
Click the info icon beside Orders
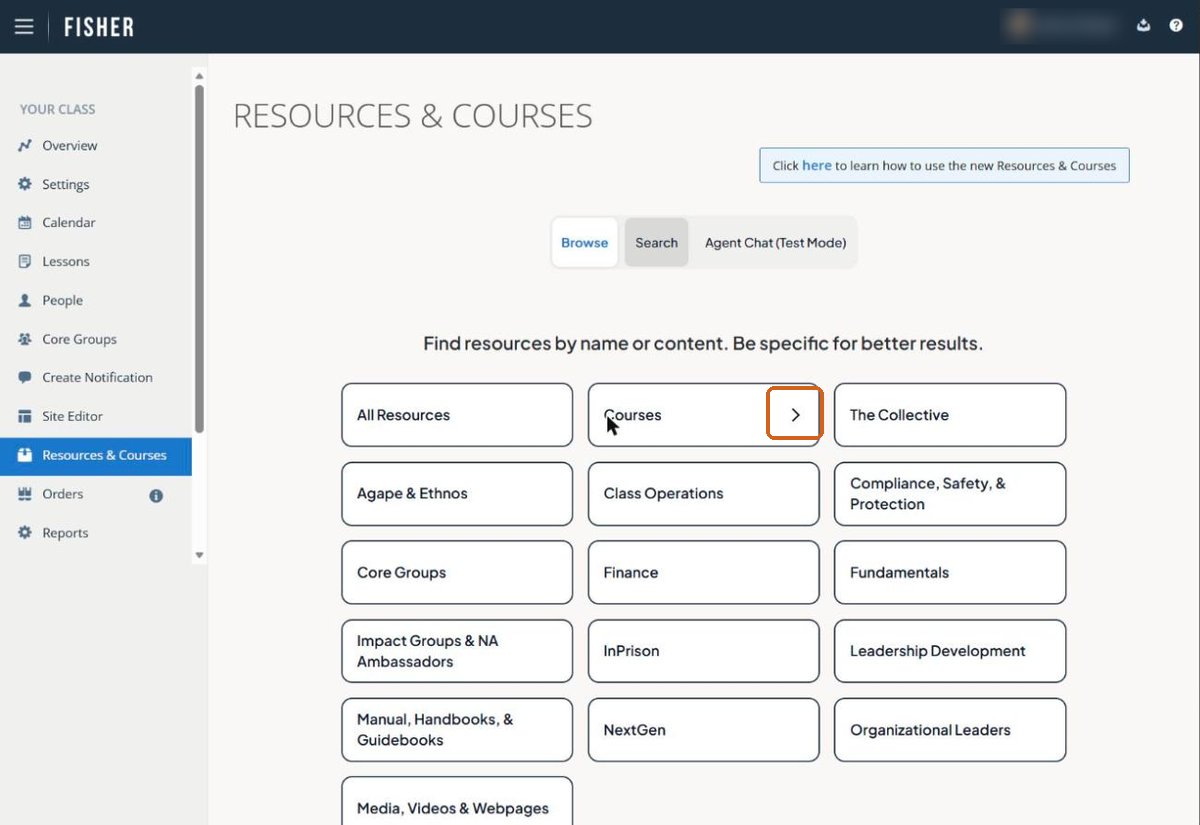(156, 495)
